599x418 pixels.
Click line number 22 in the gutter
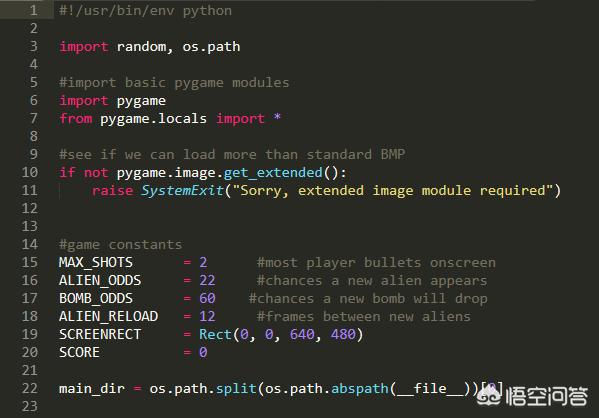[x=29, y=388]
